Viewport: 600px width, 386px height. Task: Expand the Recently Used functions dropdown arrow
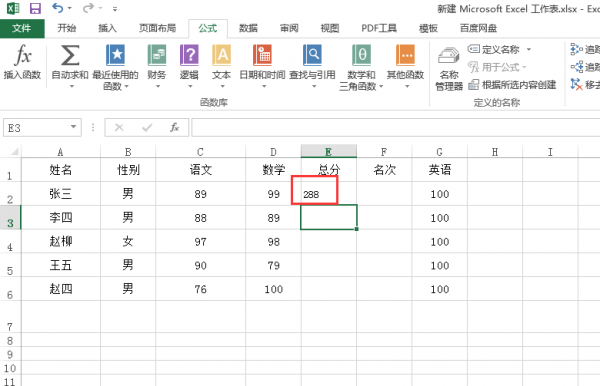click(x=126, y=87)
